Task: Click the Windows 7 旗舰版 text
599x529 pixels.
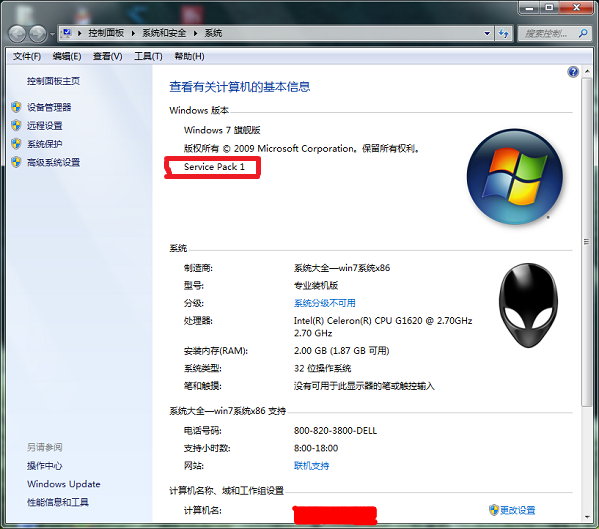Action: click(222, 130)
